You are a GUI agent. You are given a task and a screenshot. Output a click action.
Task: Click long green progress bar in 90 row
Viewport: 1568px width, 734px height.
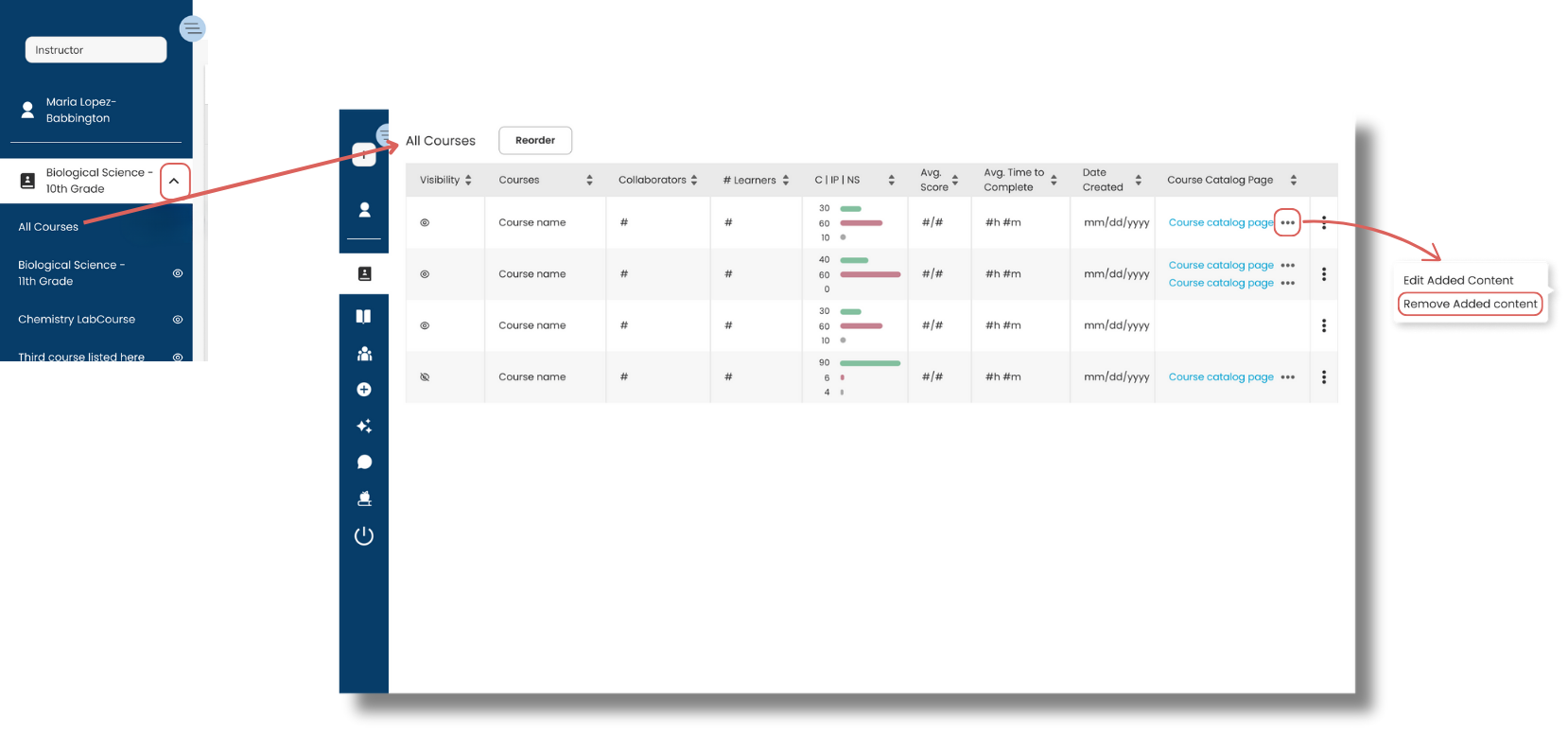pyautogui.click(x=870, y=363)
